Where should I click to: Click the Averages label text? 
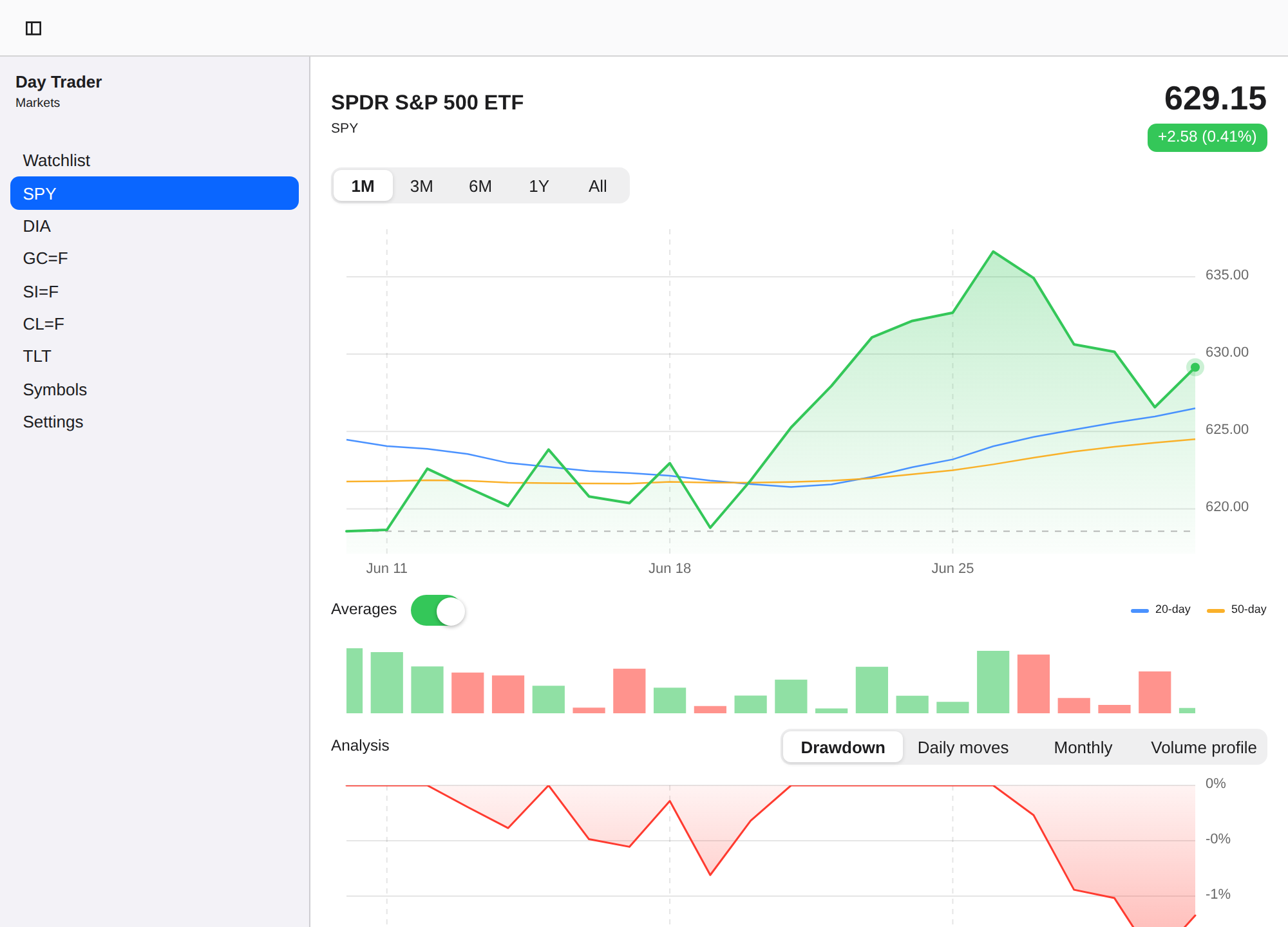point(364,609)
